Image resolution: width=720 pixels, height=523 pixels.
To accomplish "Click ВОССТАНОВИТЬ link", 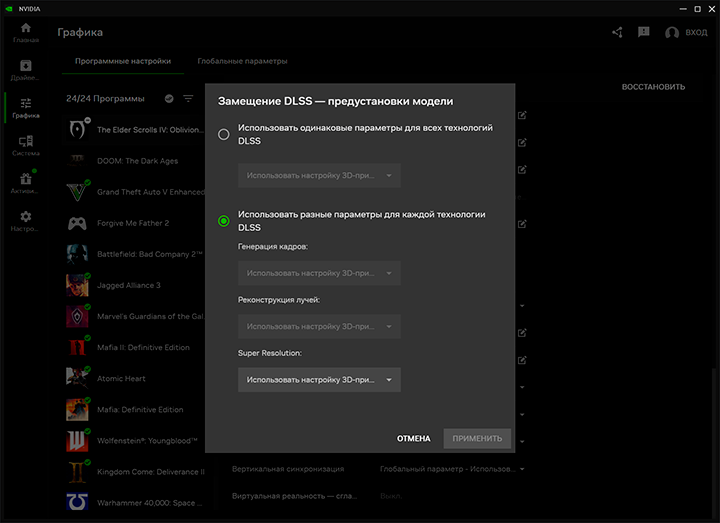I will (653, 87).
